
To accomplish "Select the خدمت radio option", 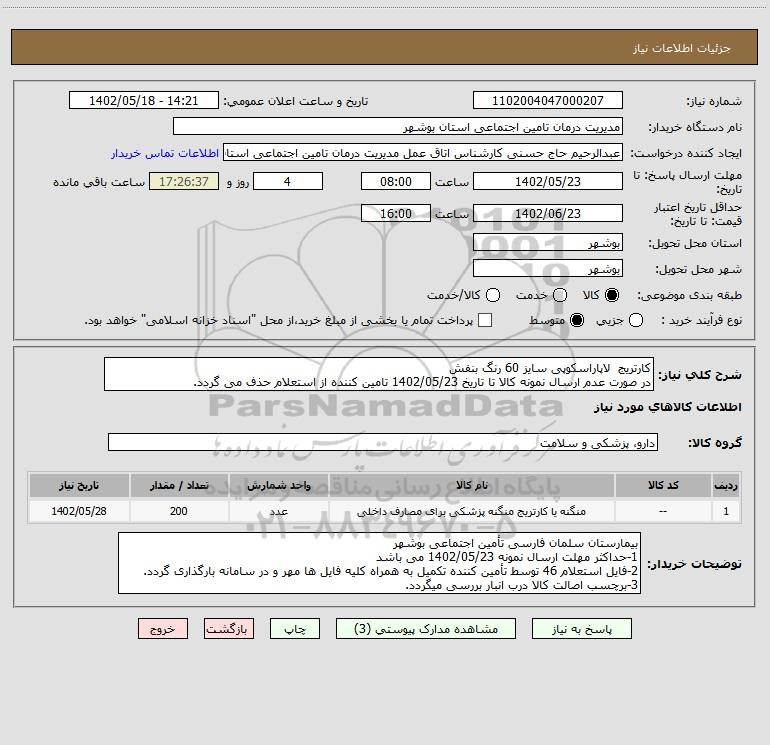I will coord(560,295).
